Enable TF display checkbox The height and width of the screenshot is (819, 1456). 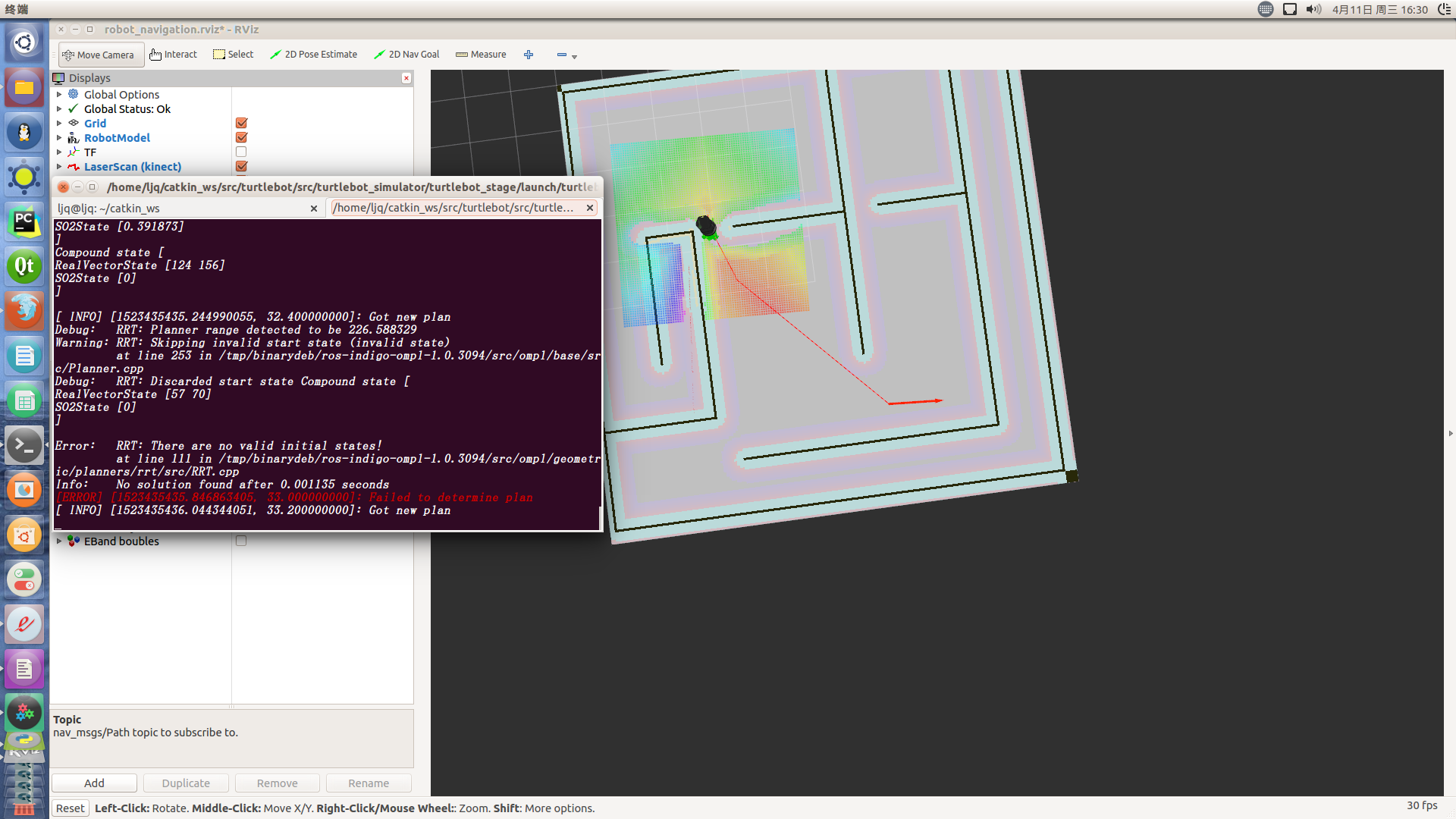241,151
